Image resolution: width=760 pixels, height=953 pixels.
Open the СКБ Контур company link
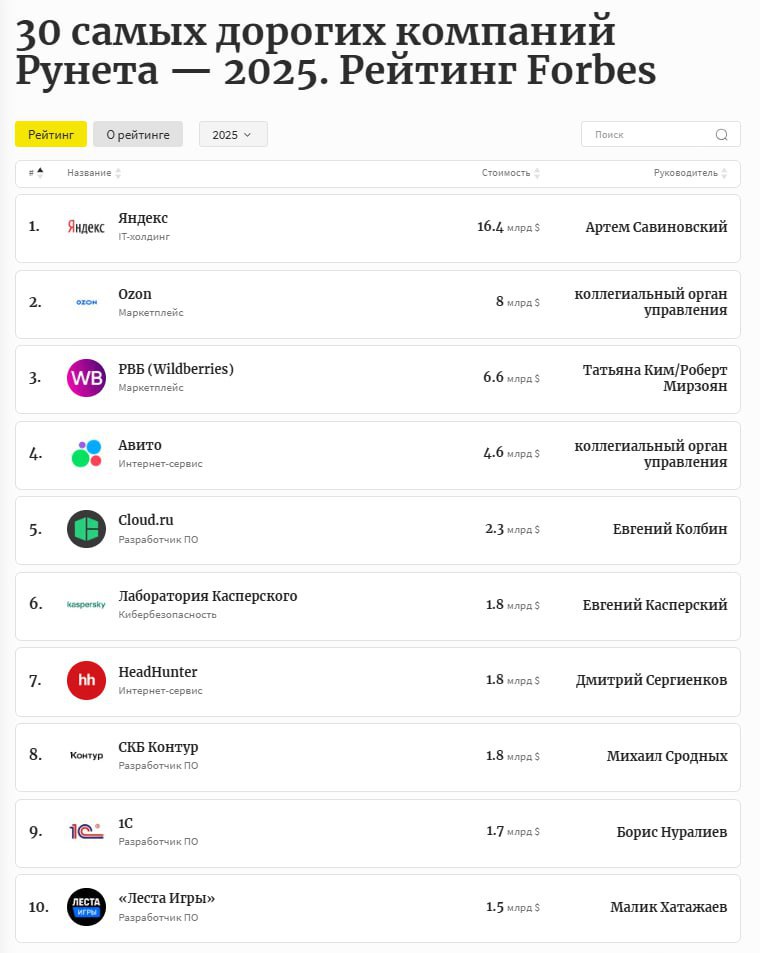158,747
